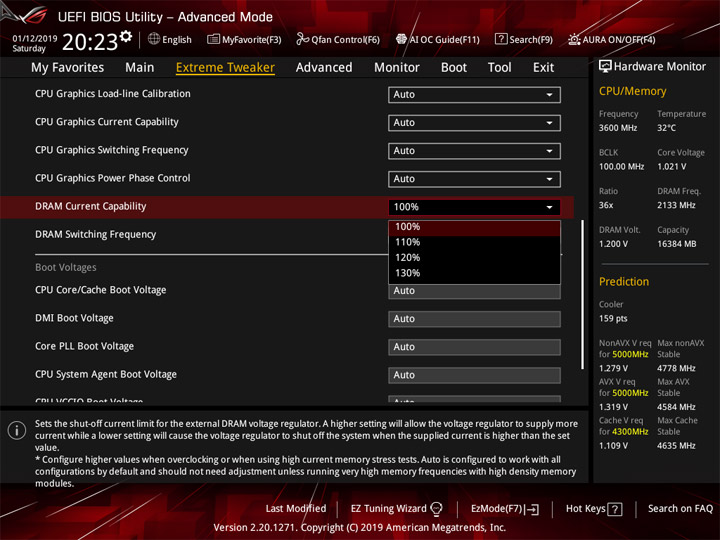Image resolution: width=720 pixels, height=540 pixels.
Task: Select 120% from the dropdown list
Action: tap(474, 258)
